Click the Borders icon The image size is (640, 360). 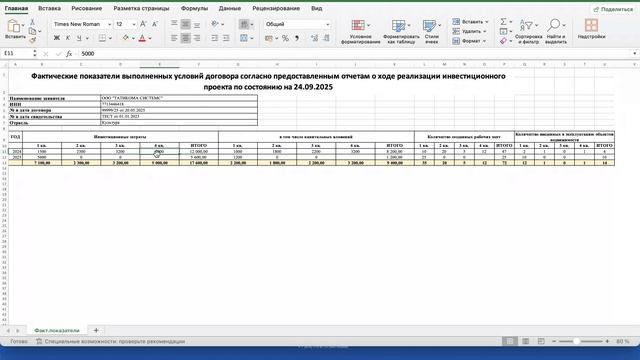[102, 38]
